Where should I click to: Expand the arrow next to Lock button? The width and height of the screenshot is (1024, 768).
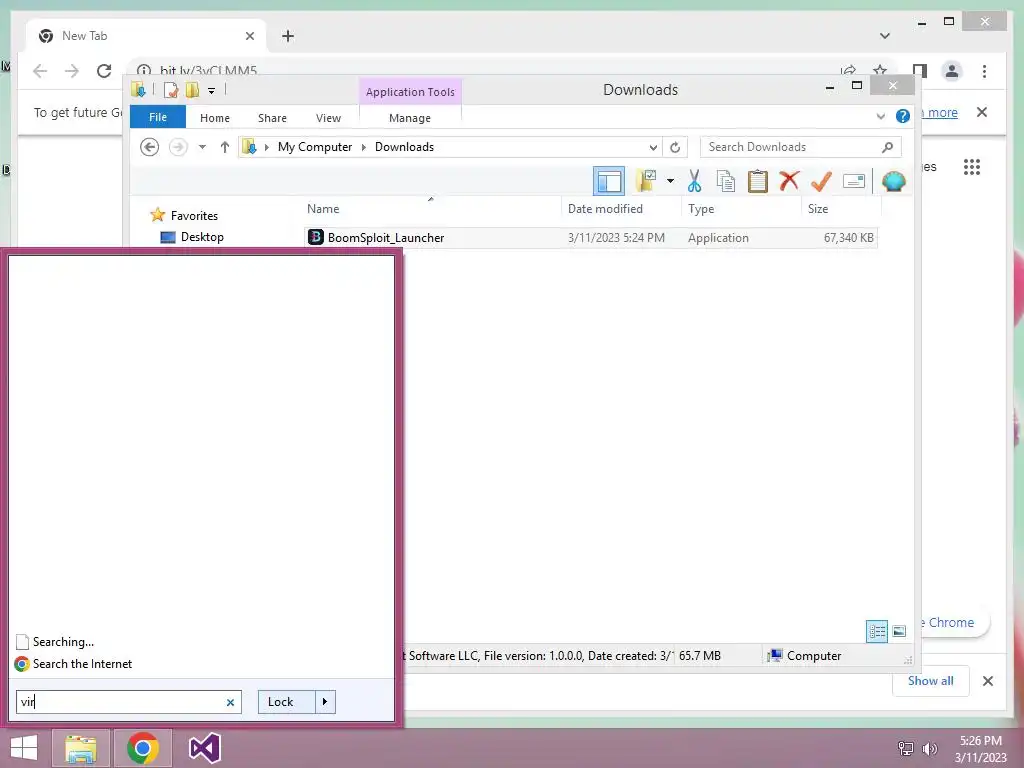point(325,702)
